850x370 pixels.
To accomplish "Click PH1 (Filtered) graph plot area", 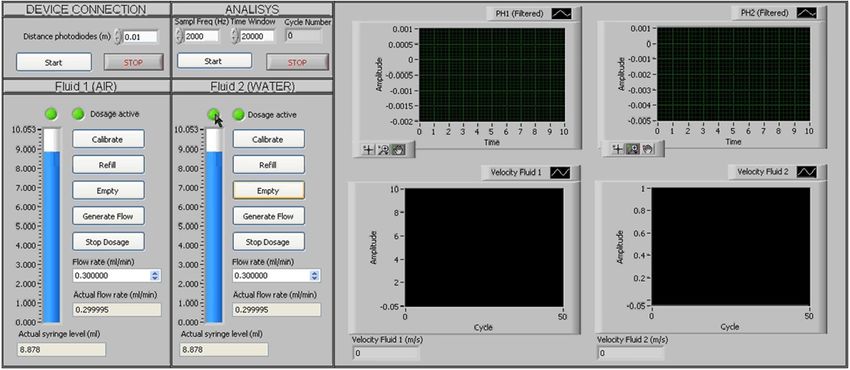I will (x=492, y=75).
